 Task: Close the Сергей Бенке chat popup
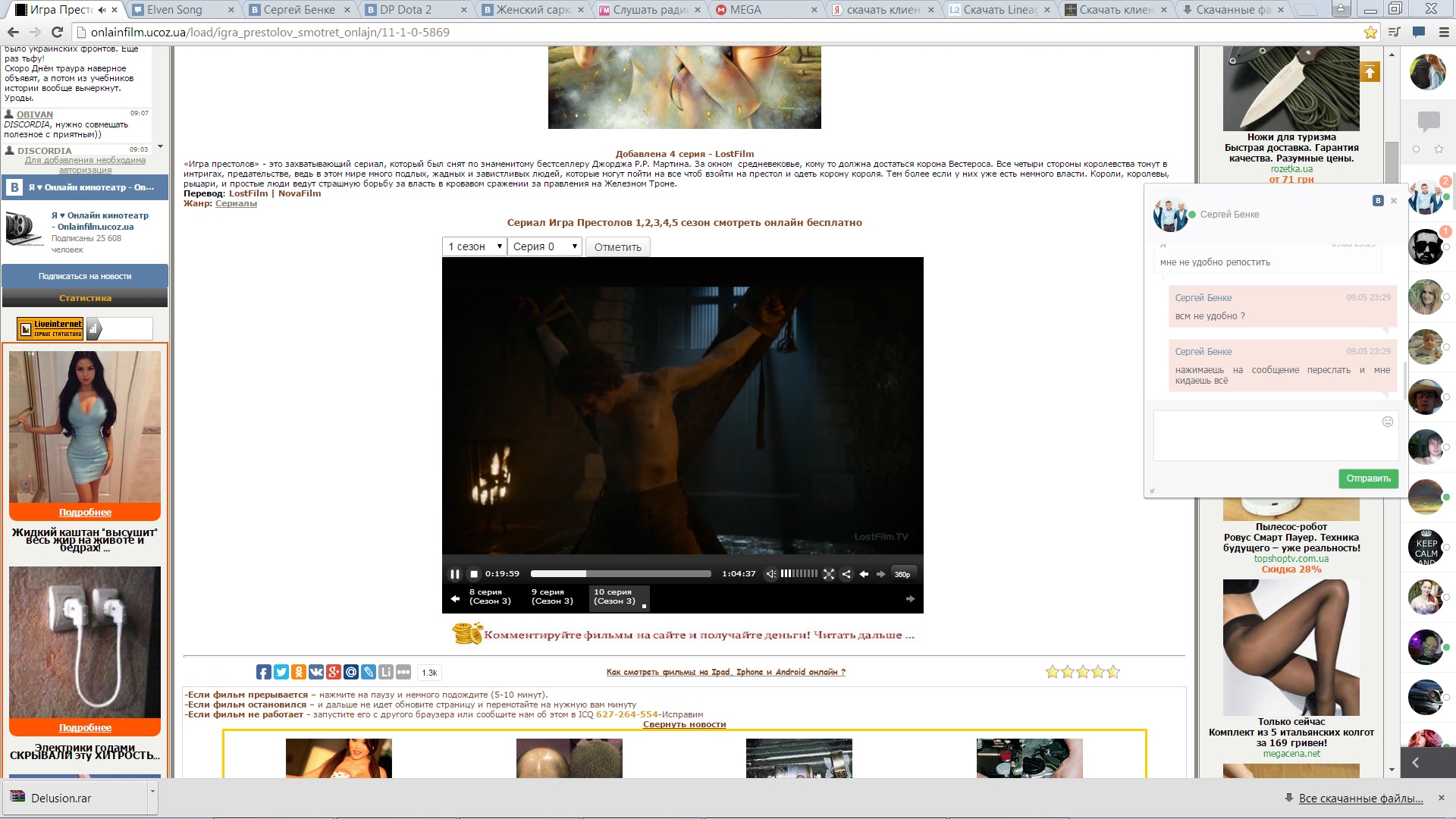point(1393,201)
